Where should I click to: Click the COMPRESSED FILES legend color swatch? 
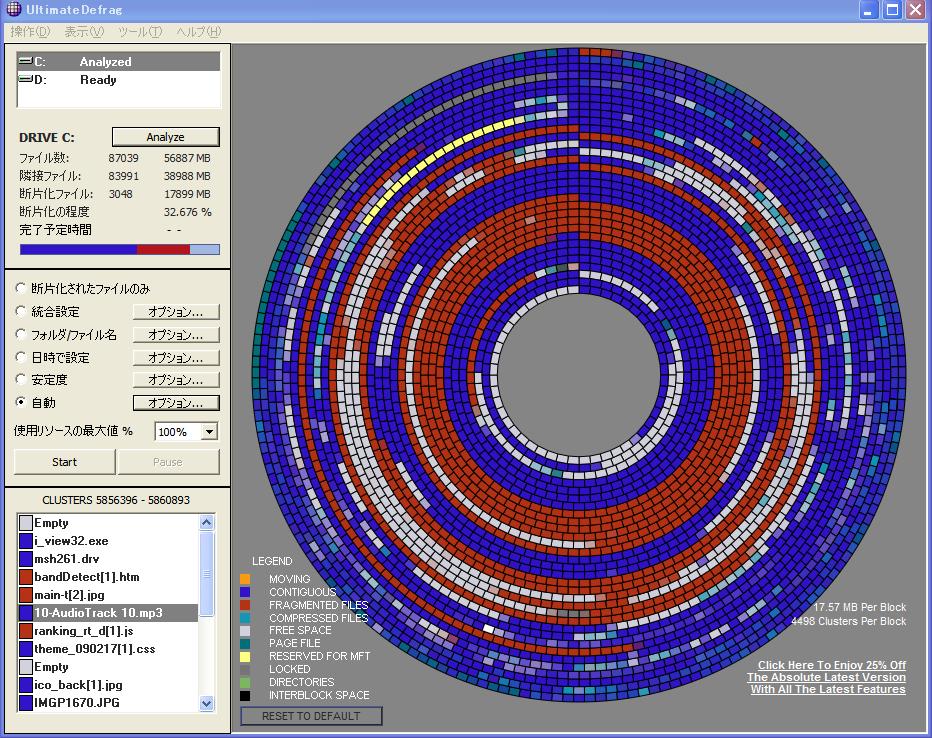pyautogui.click(x=245, y=618)
